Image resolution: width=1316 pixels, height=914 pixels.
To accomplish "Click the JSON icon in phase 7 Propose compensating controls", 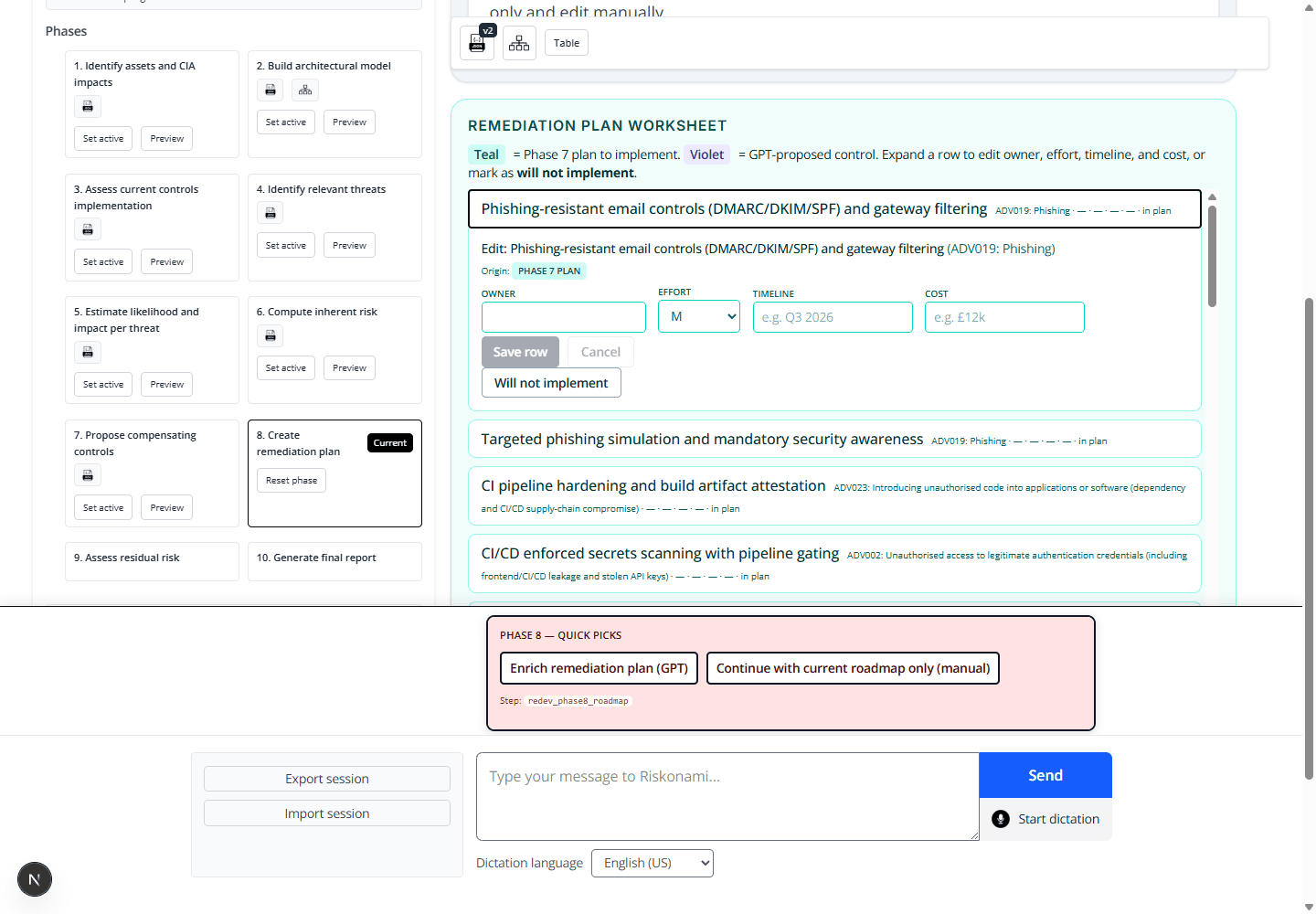I will (x=88, y=475).
